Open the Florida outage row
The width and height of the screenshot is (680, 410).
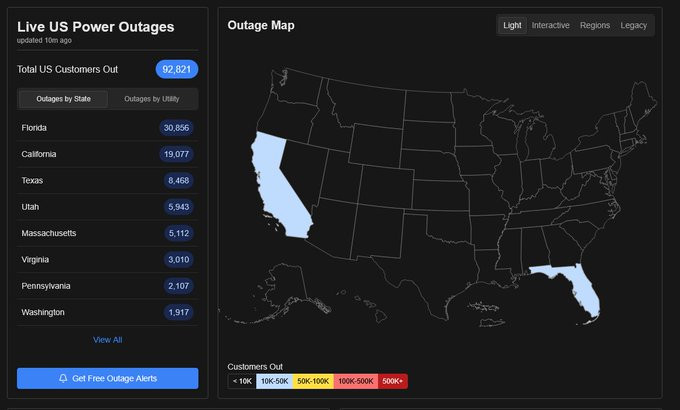click(108, 128)
